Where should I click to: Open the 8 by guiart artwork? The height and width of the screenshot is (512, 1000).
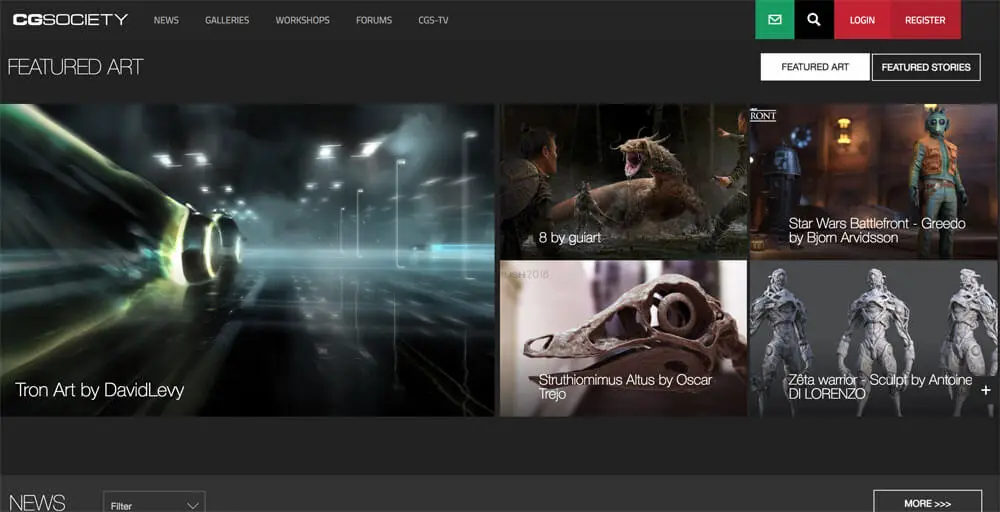(623, 181)
